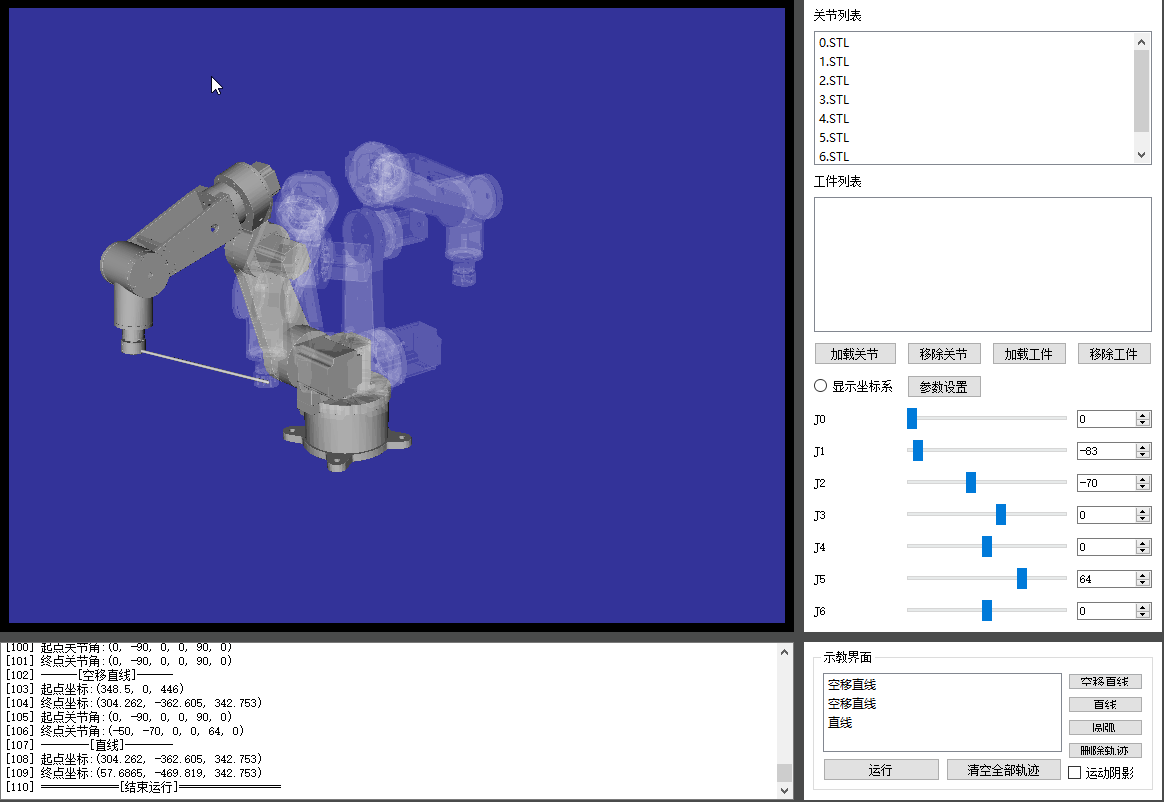Add a 空移直线 move using its button
Image resolution: width=1164 pixels, height=802 pixels.
1105,681
